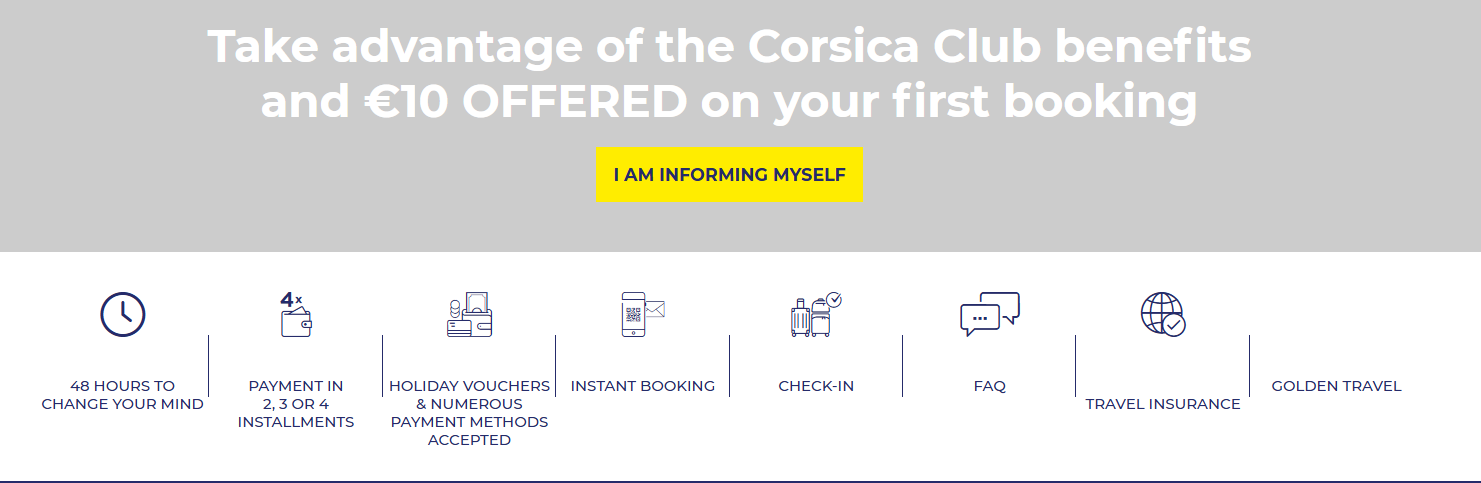Image resolution: width=1481 pixels, height=483 pixels.
Task: Click the clock icon for 48 hours
Action: pyautogui.click(x=123, y=314)
